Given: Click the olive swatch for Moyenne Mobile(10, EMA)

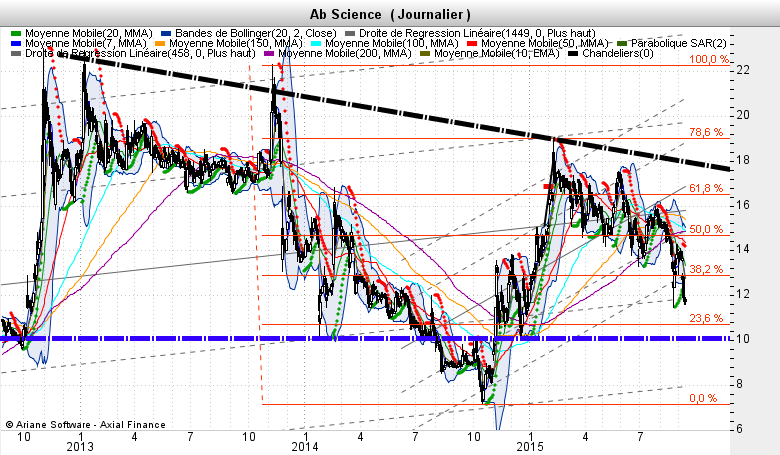Looking at the screenshot, I should pos(425,54).
